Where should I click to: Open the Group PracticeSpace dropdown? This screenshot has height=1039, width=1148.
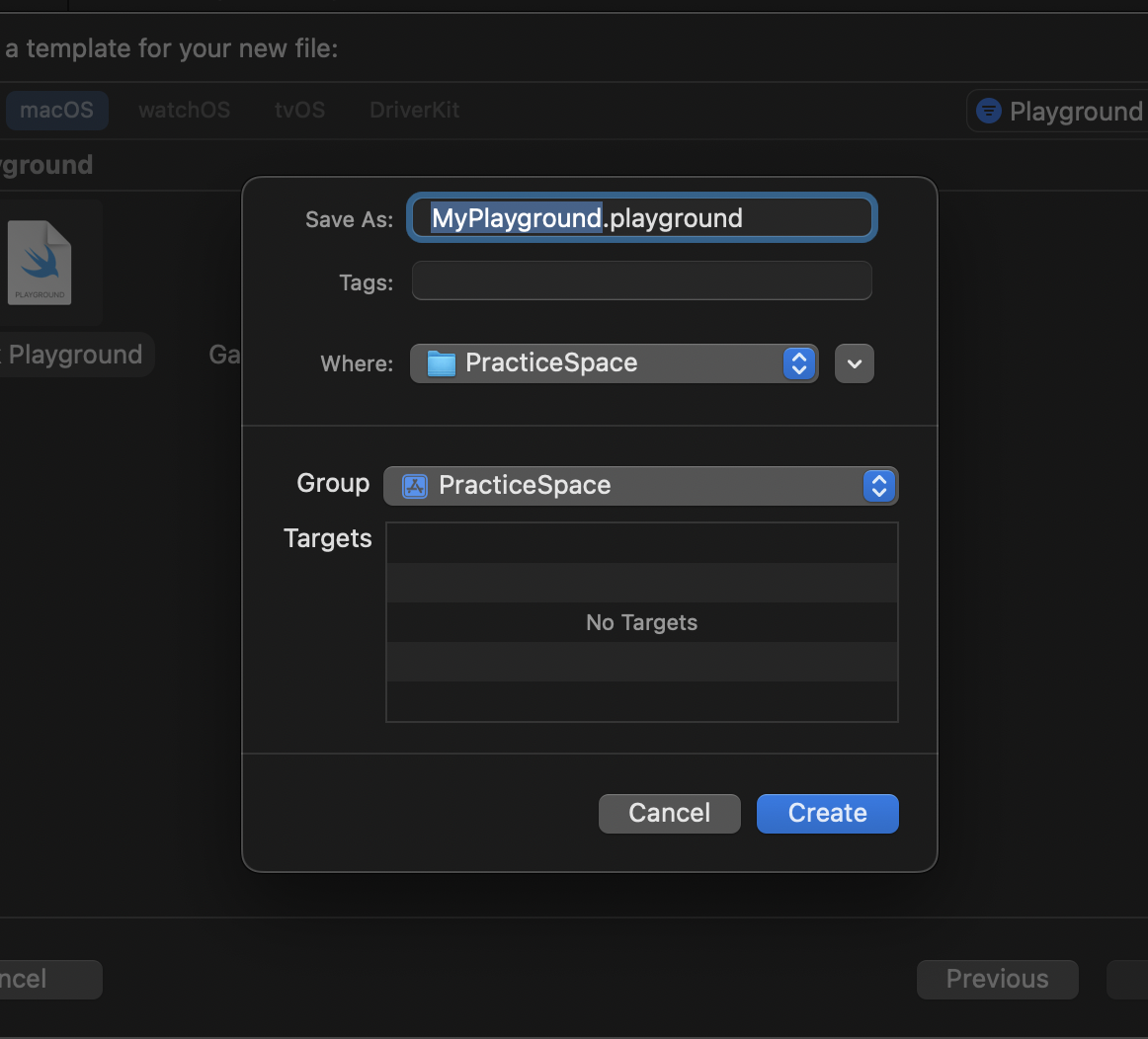(640, 486)
